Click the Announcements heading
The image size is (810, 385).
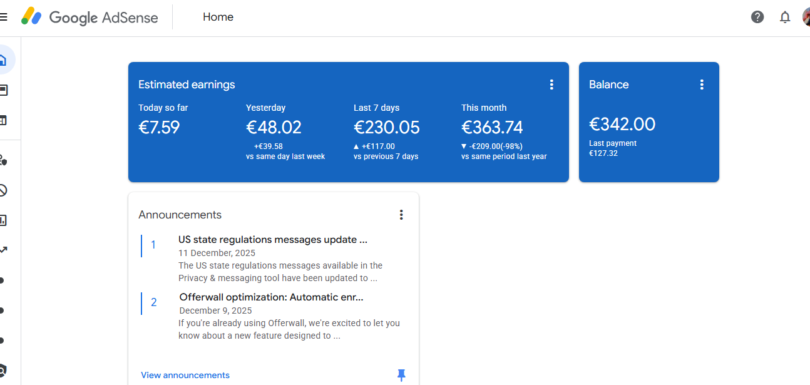pos(180,215)
